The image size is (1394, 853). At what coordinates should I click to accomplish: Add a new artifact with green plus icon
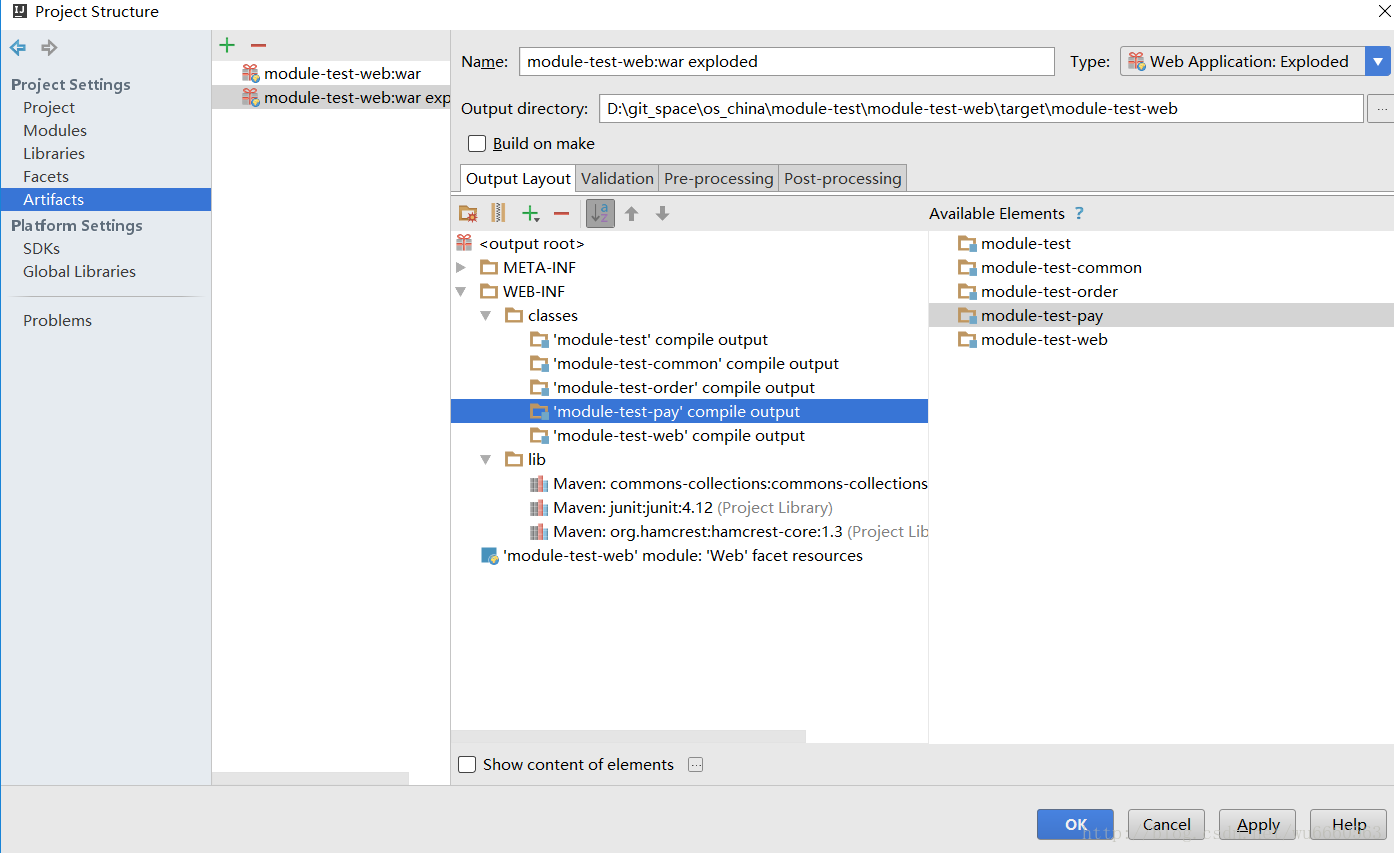[227, 44]
